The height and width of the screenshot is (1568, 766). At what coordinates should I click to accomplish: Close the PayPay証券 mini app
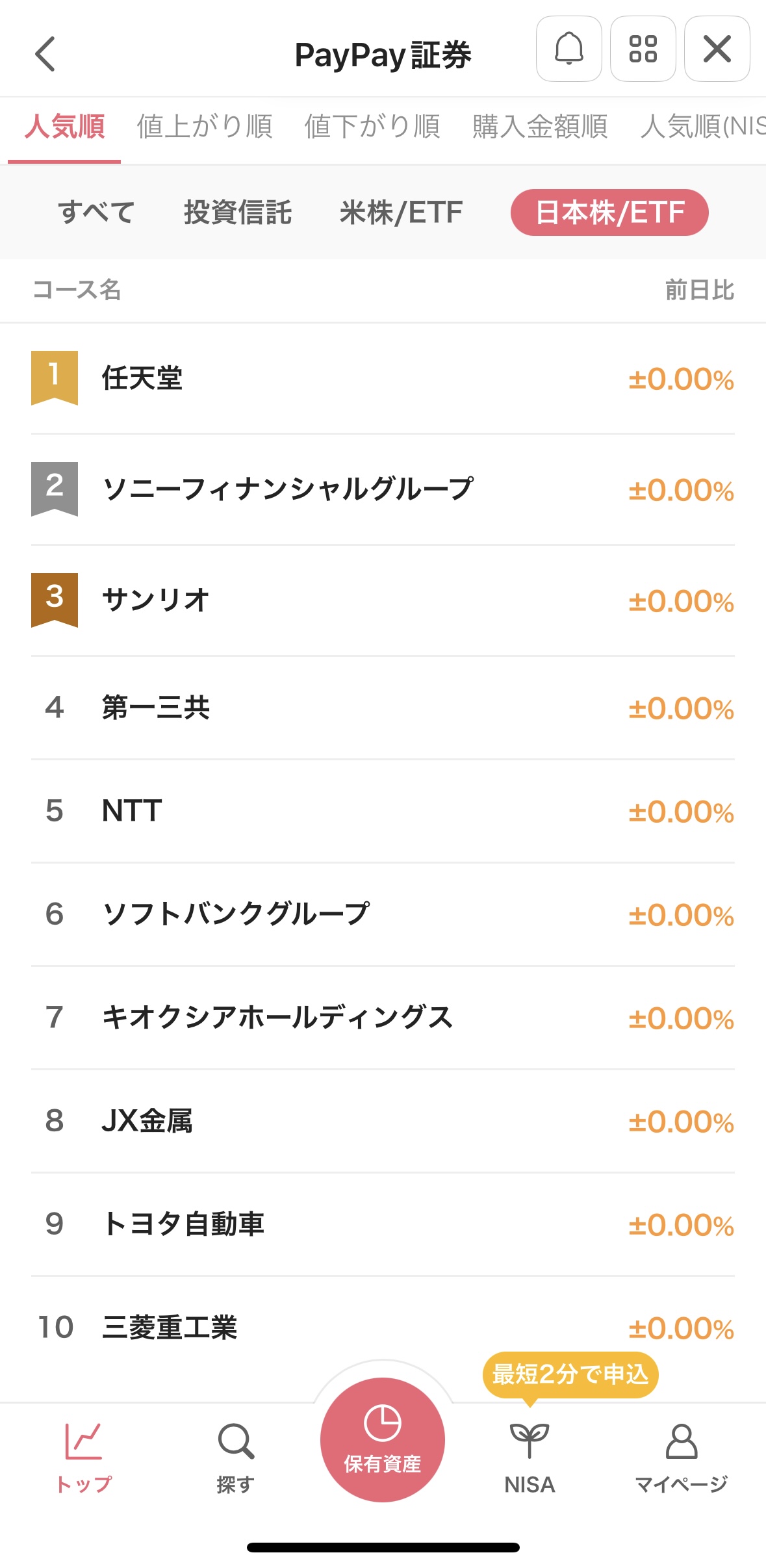[717, 49]
